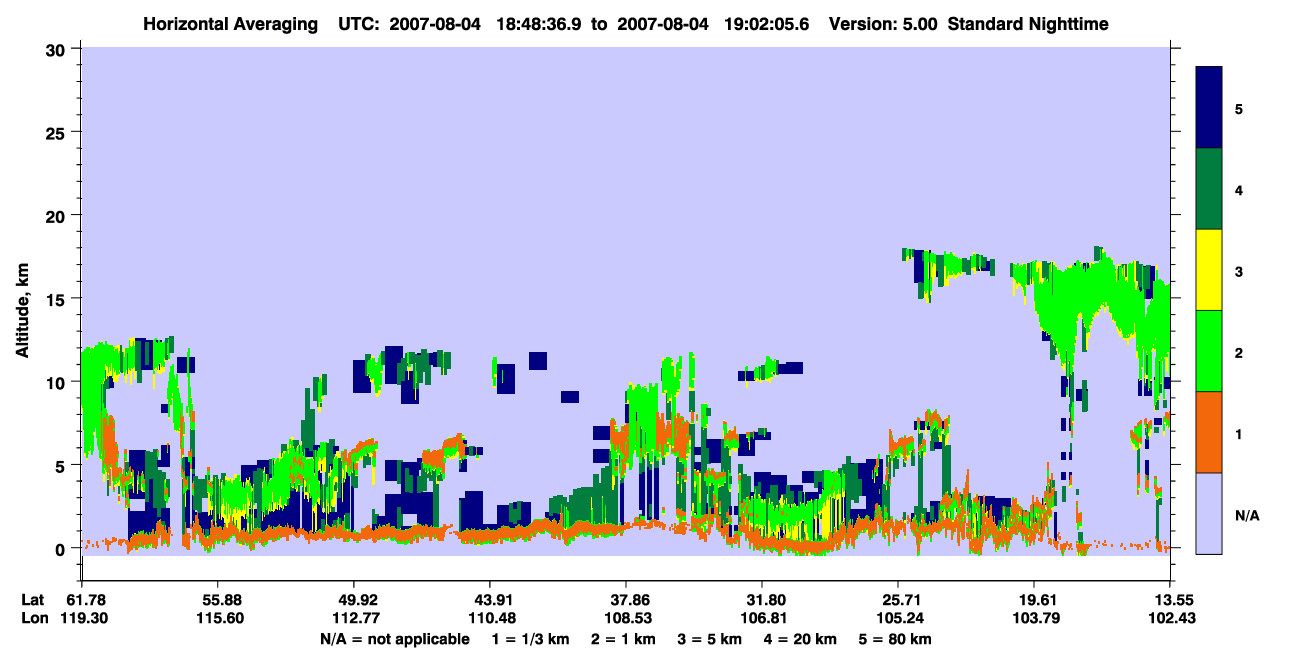Click the dark blue colorbar segment labeled 5
1300x667 pixels.
pyautogui.click(x=1209, y=108)
